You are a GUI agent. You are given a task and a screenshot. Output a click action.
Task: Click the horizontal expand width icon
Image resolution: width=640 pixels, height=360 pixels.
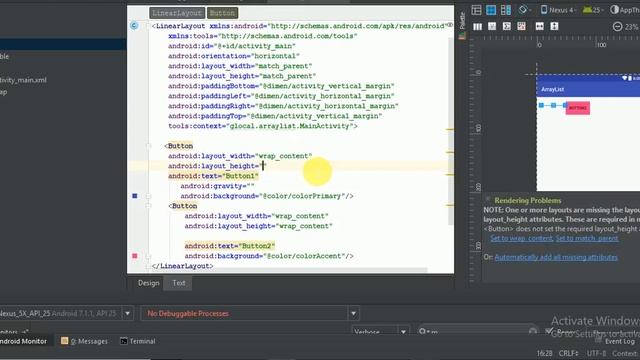tap(540, 27)
